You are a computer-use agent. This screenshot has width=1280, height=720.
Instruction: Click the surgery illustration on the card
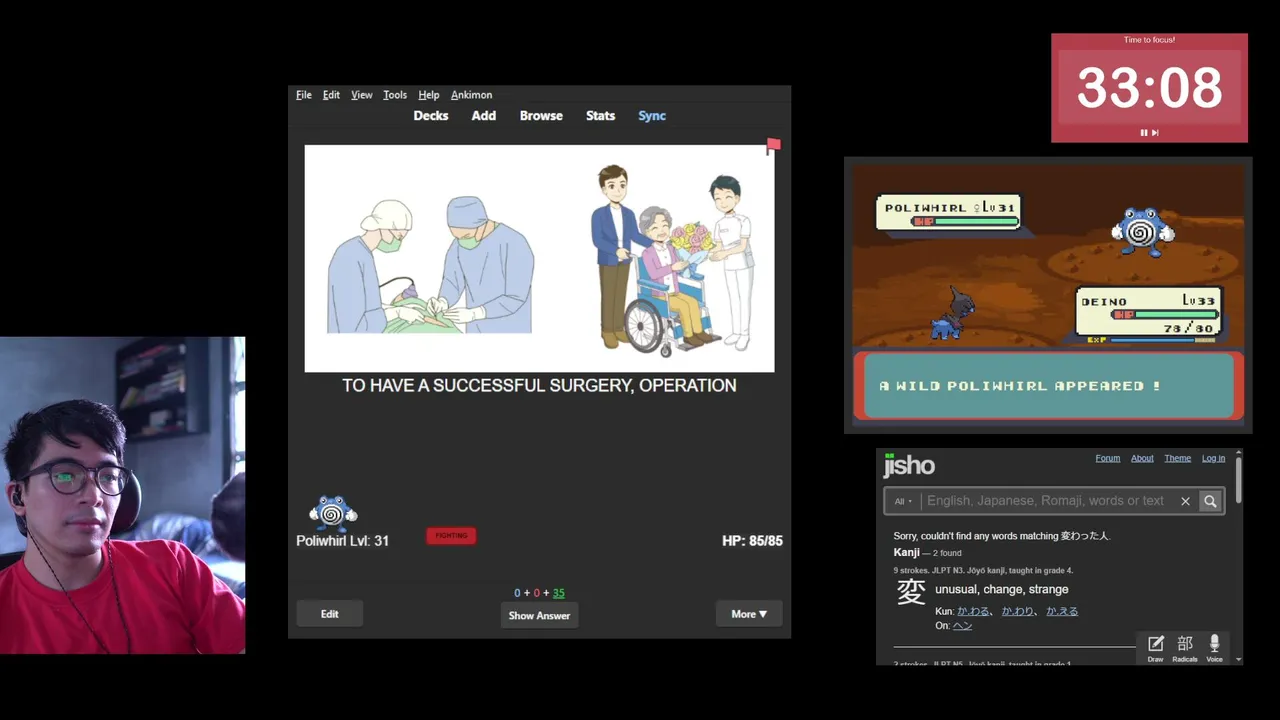point(430,265)
